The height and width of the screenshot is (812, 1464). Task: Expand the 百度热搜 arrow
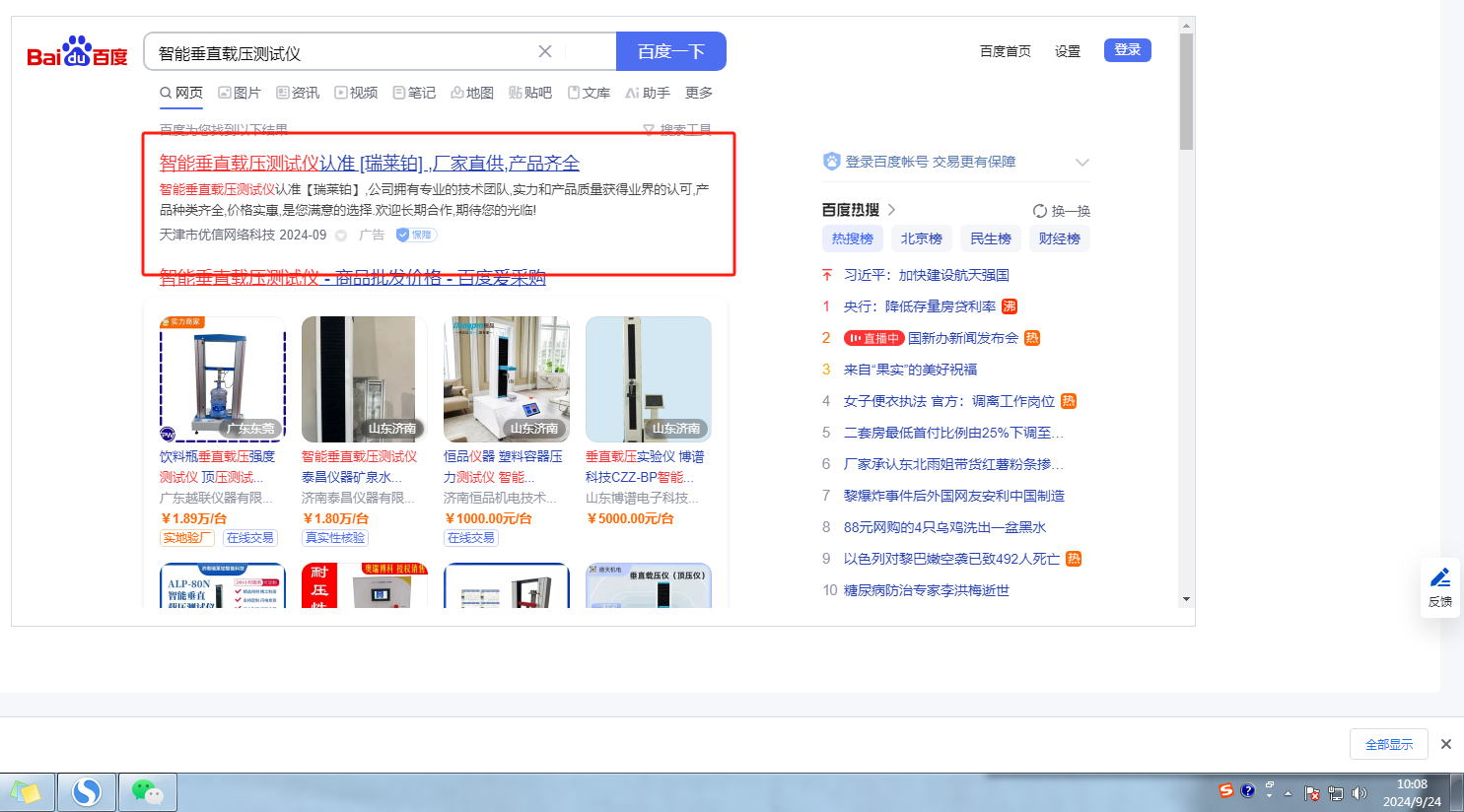891,210
